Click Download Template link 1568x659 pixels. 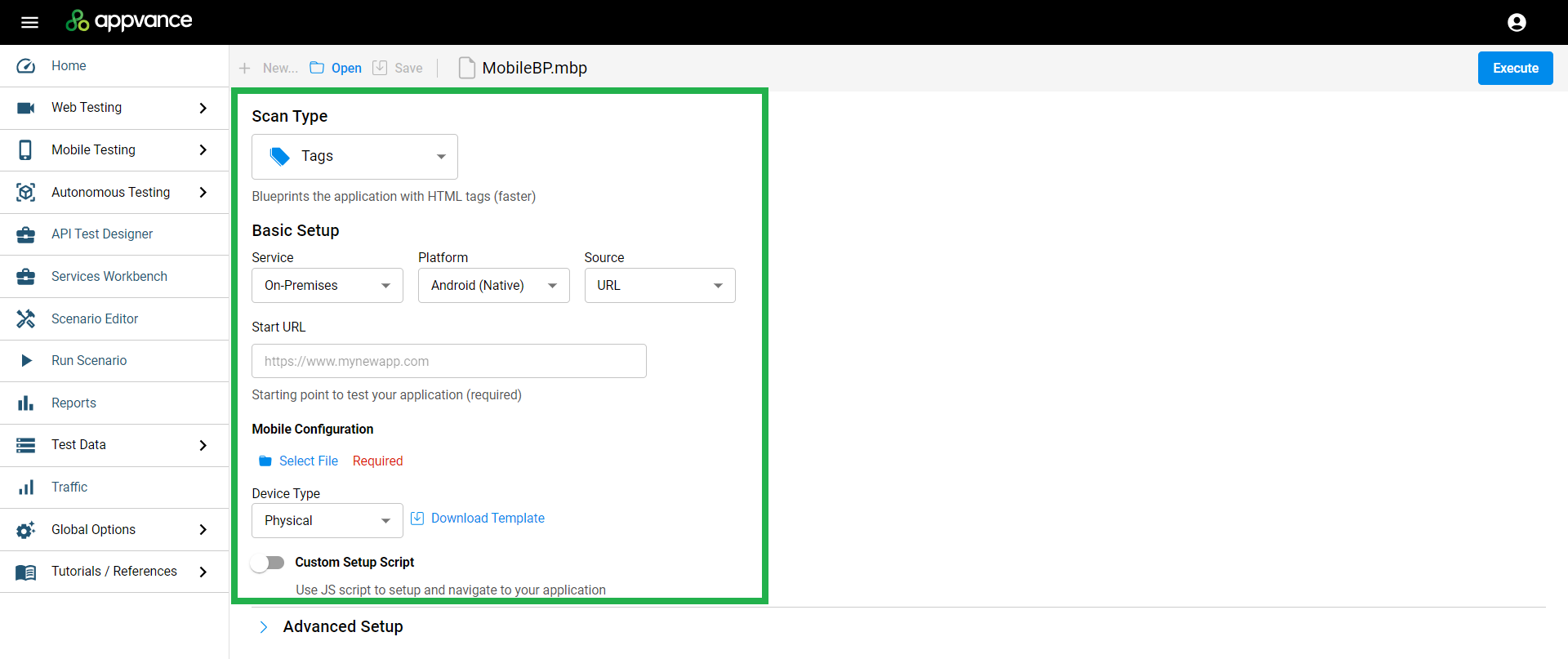tap(488, 519)
